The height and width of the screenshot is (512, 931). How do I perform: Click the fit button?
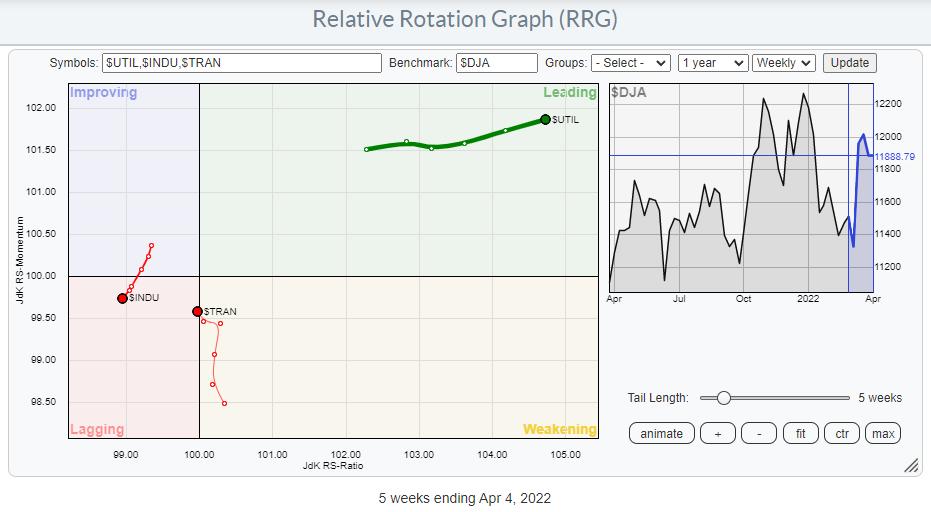(x=801, y=433)
